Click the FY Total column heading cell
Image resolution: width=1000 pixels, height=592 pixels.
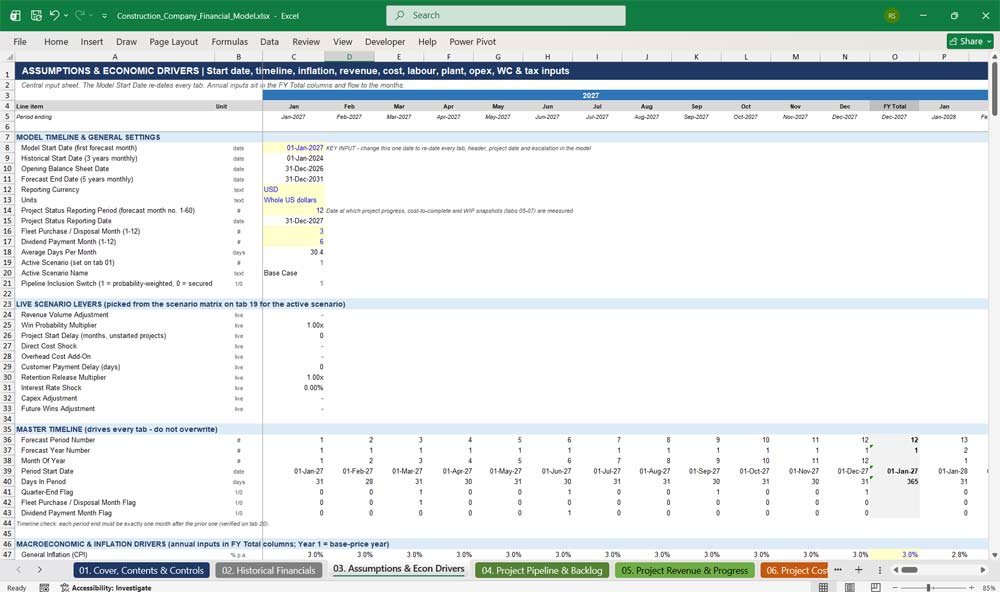(894, 106)
